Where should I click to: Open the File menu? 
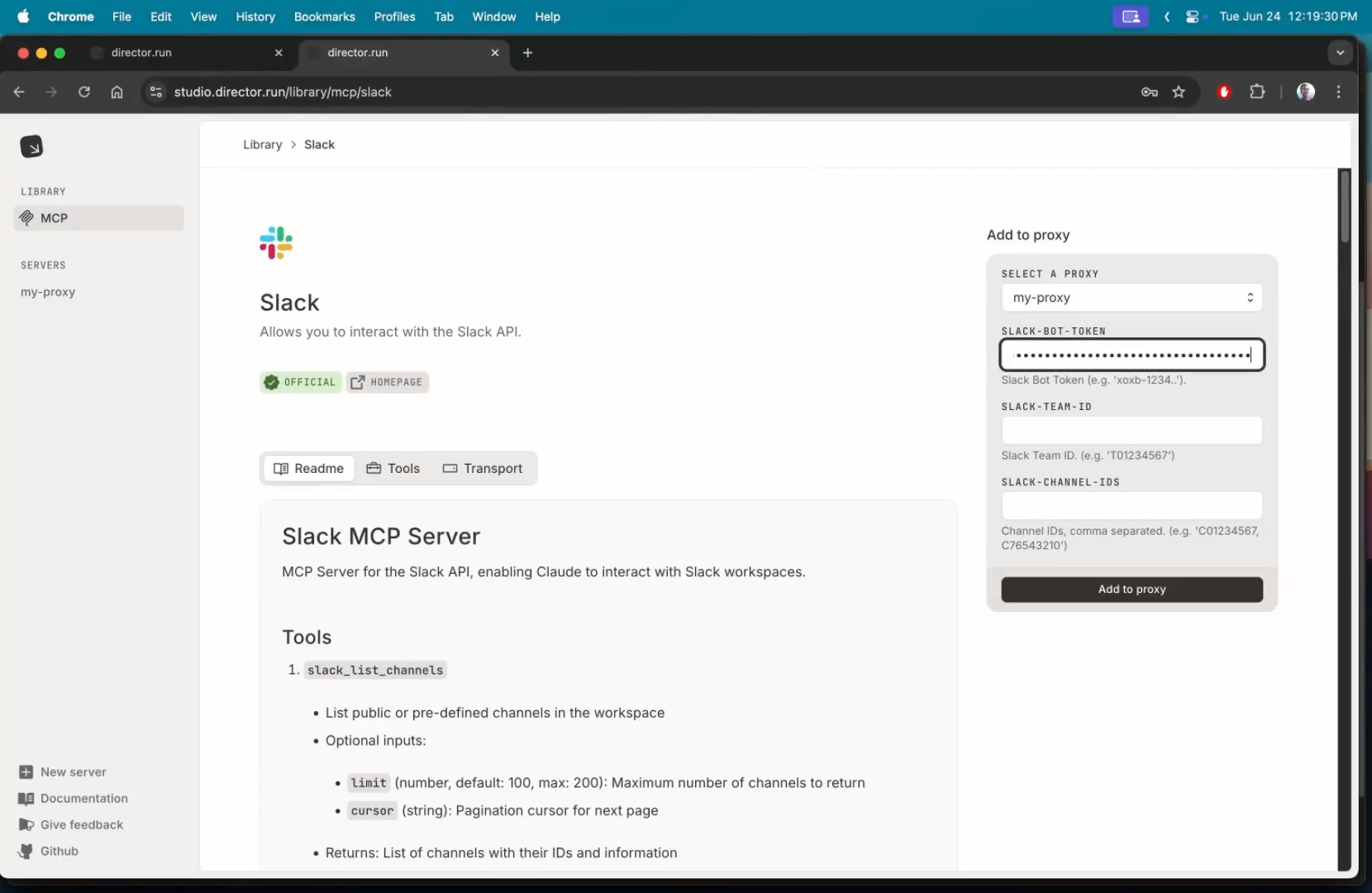click(121, 17)
